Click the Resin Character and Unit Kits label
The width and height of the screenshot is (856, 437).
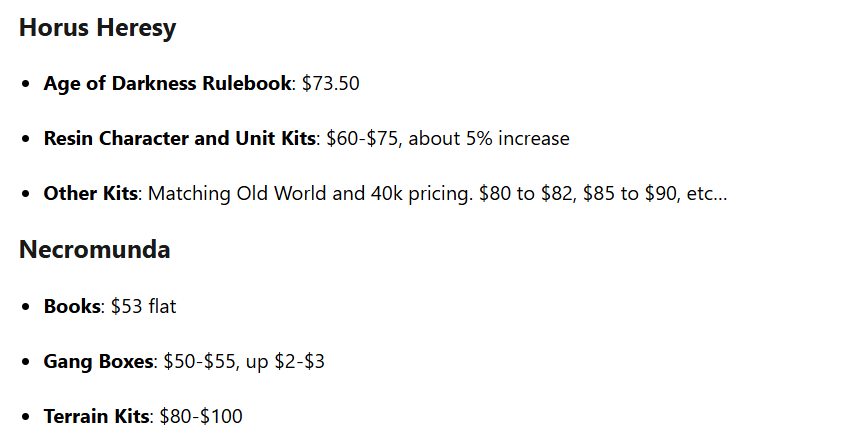click(179, 138)
